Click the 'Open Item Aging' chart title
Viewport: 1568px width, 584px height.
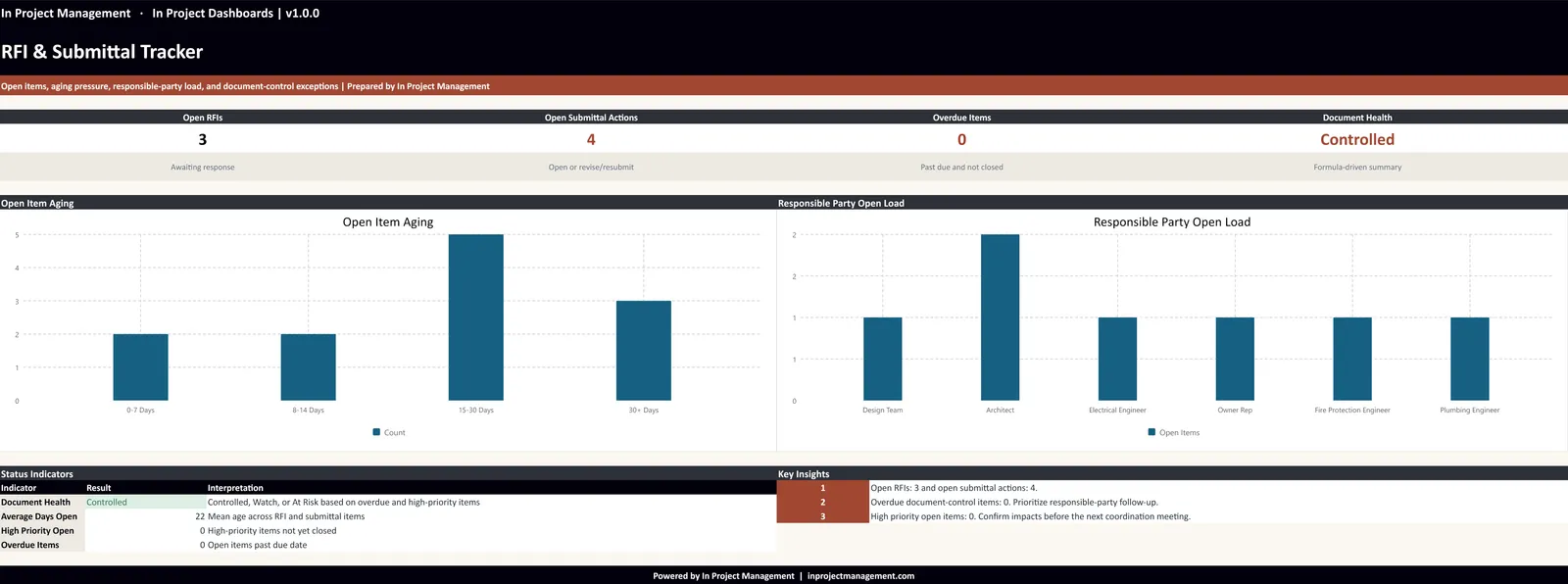[388, 222]
